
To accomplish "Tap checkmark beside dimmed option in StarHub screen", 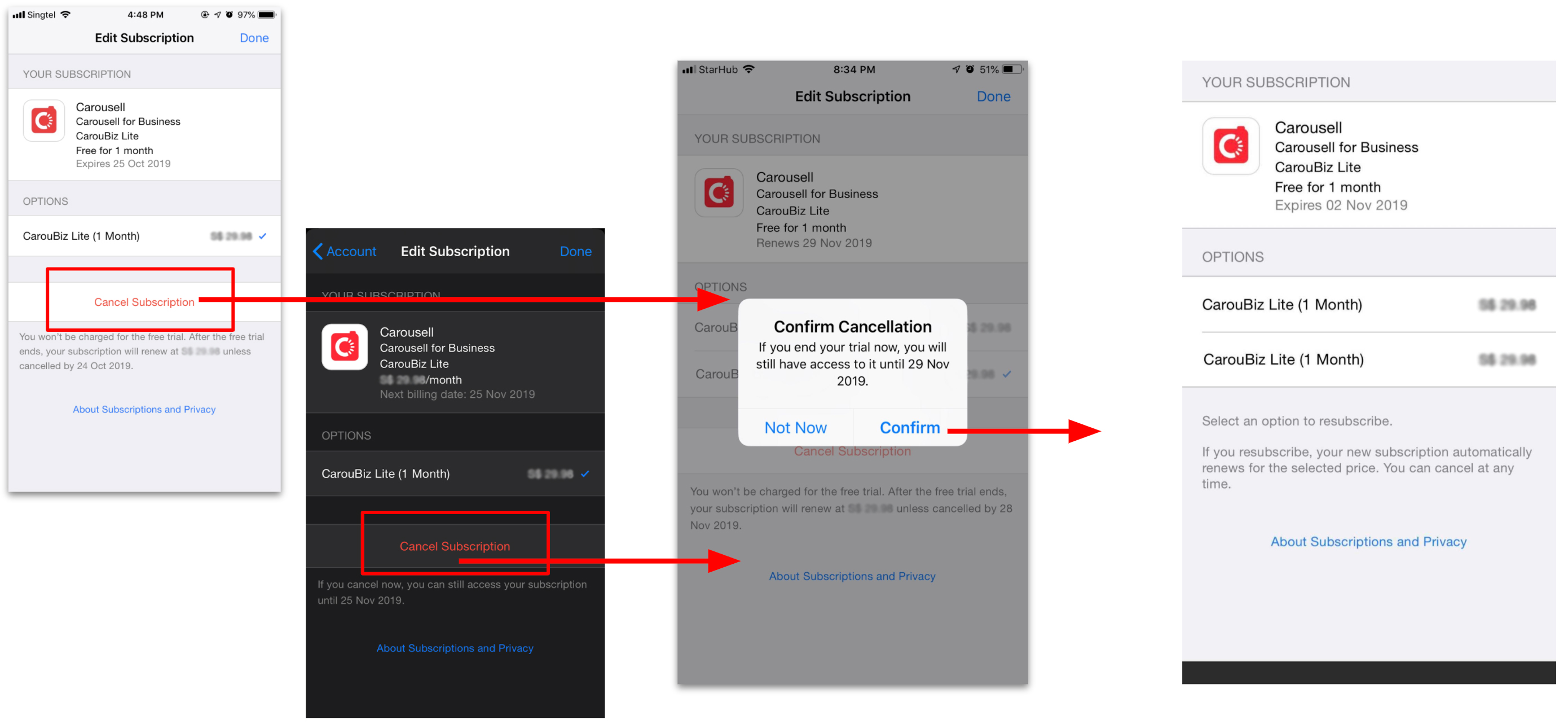I will pos(1007,374).
